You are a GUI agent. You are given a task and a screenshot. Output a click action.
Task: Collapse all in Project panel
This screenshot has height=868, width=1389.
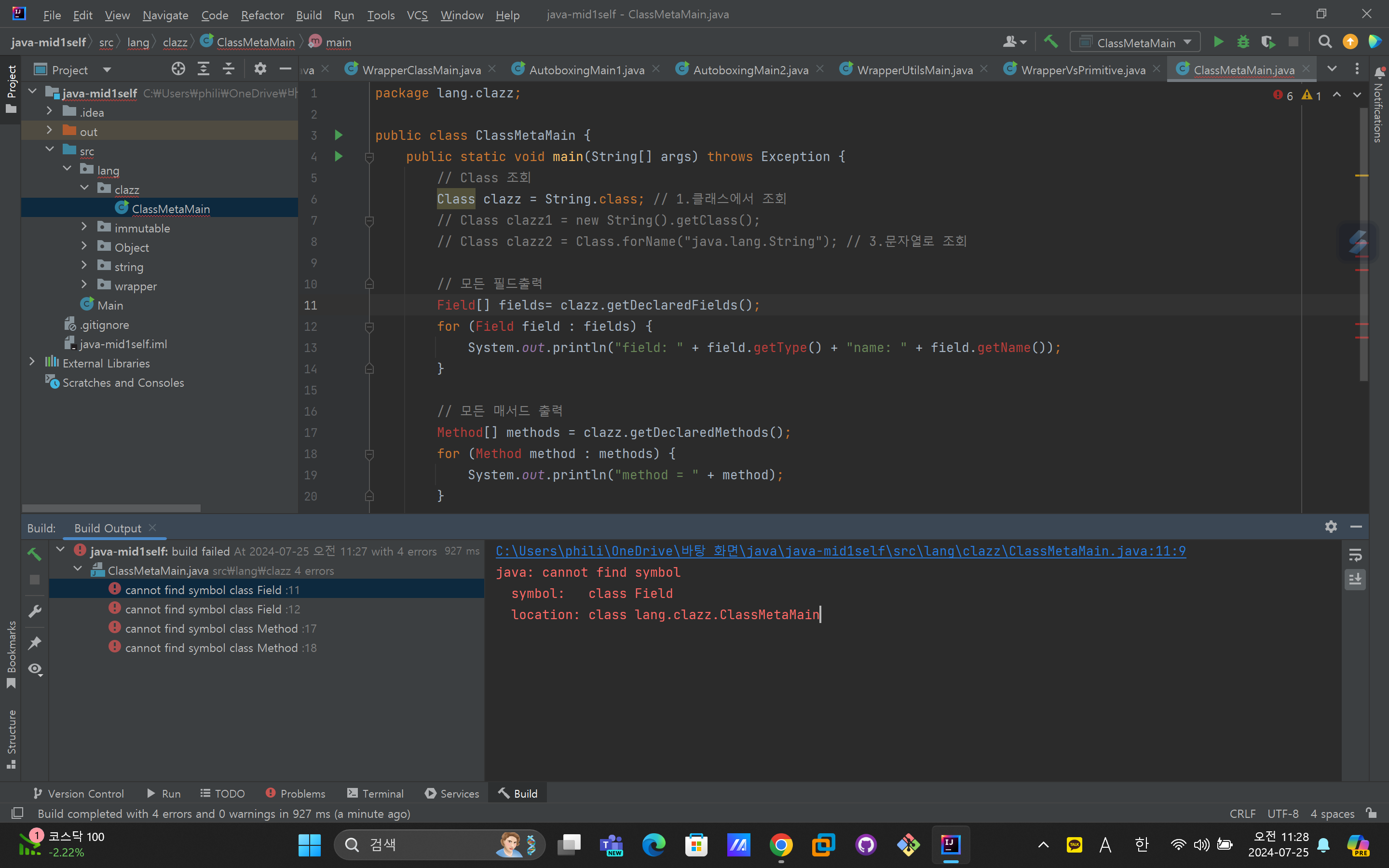coord(229,69)
